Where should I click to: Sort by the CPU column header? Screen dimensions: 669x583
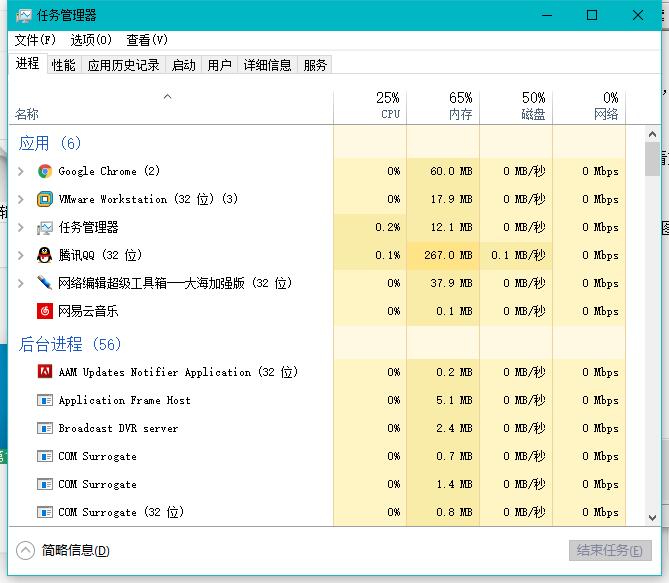[x=389, y=106]
